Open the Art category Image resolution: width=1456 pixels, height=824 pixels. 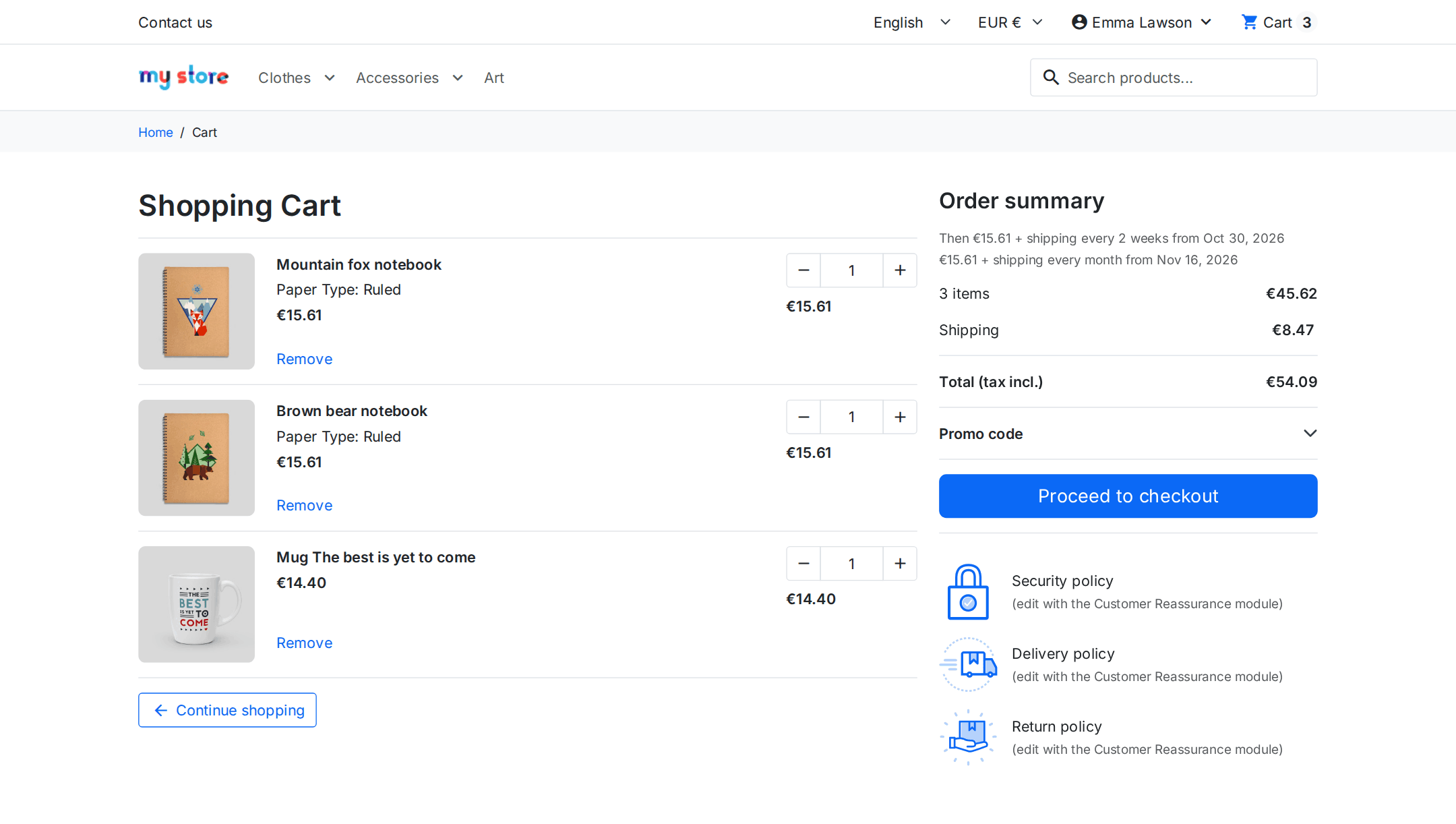click(494, 78)
